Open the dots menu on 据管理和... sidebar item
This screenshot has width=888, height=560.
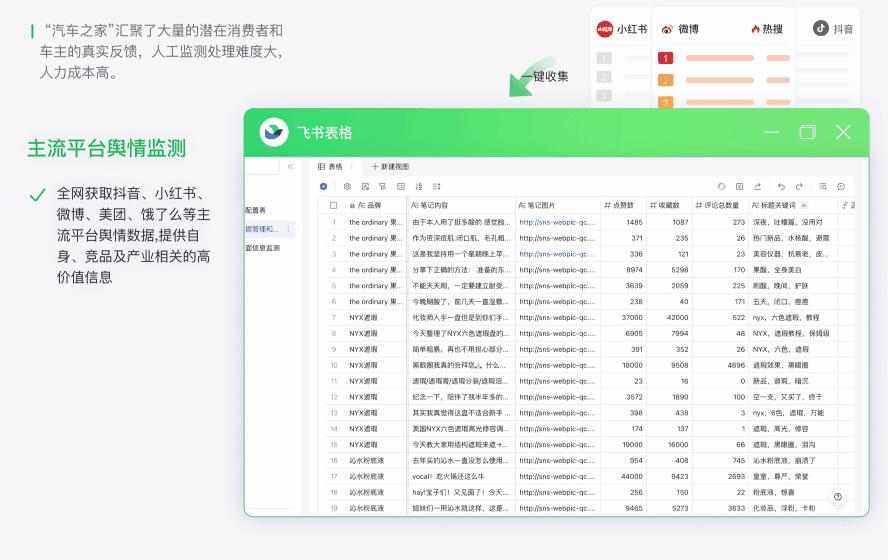tap(288, 229)
